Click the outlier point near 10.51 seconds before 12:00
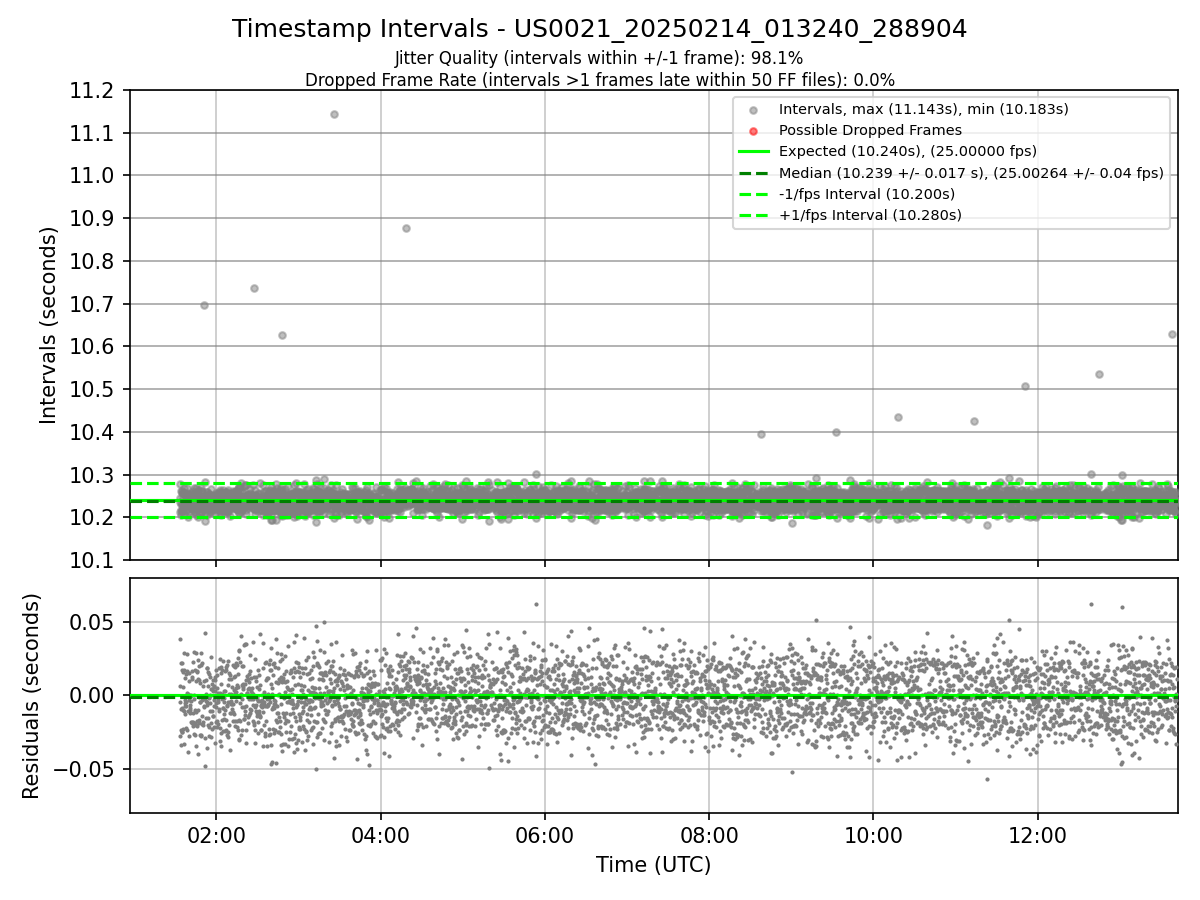1200x900 pixels. pyautogui.click(x=1025, y=386)
